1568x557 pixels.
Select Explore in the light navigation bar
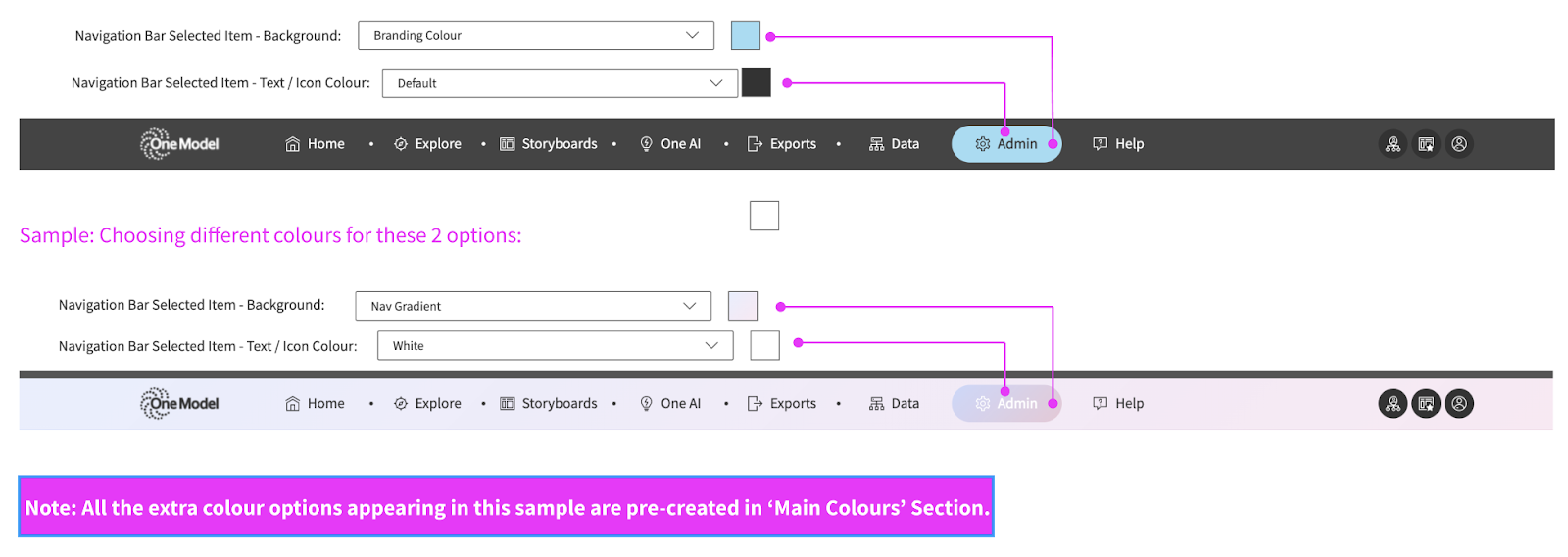(427, 403)
